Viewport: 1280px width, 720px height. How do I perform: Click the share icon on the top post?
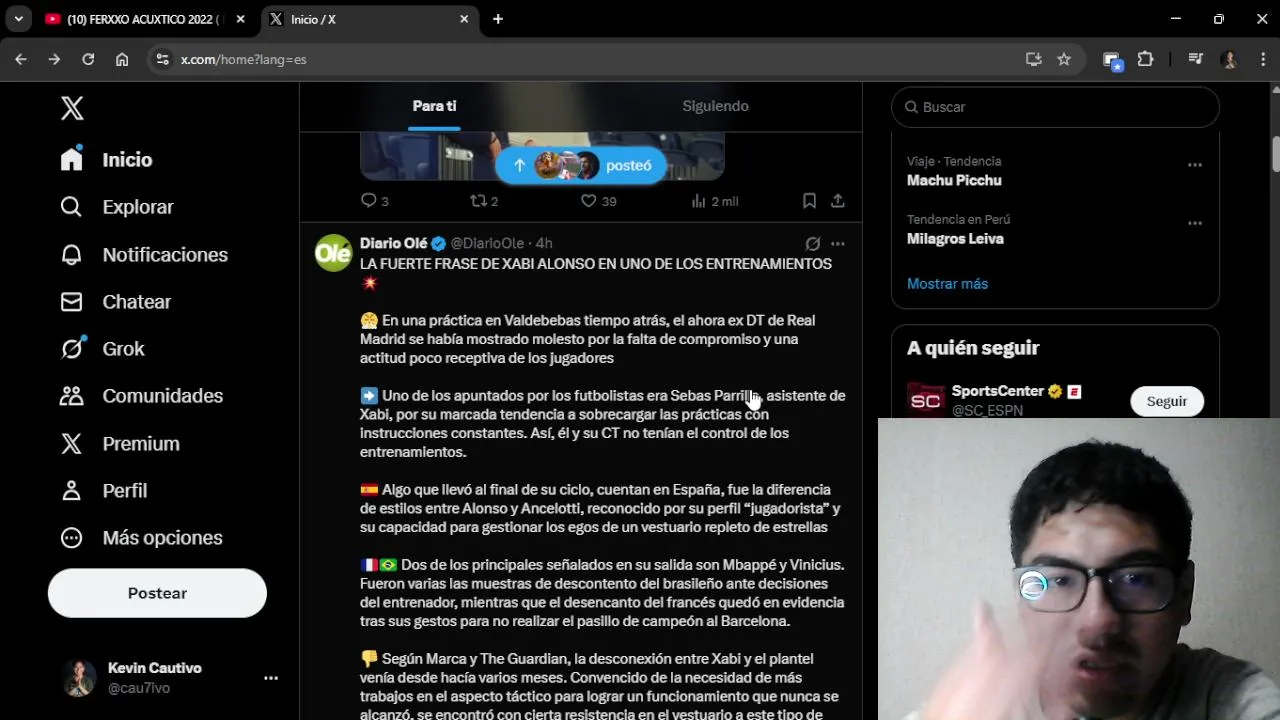(x=838, y=201)
